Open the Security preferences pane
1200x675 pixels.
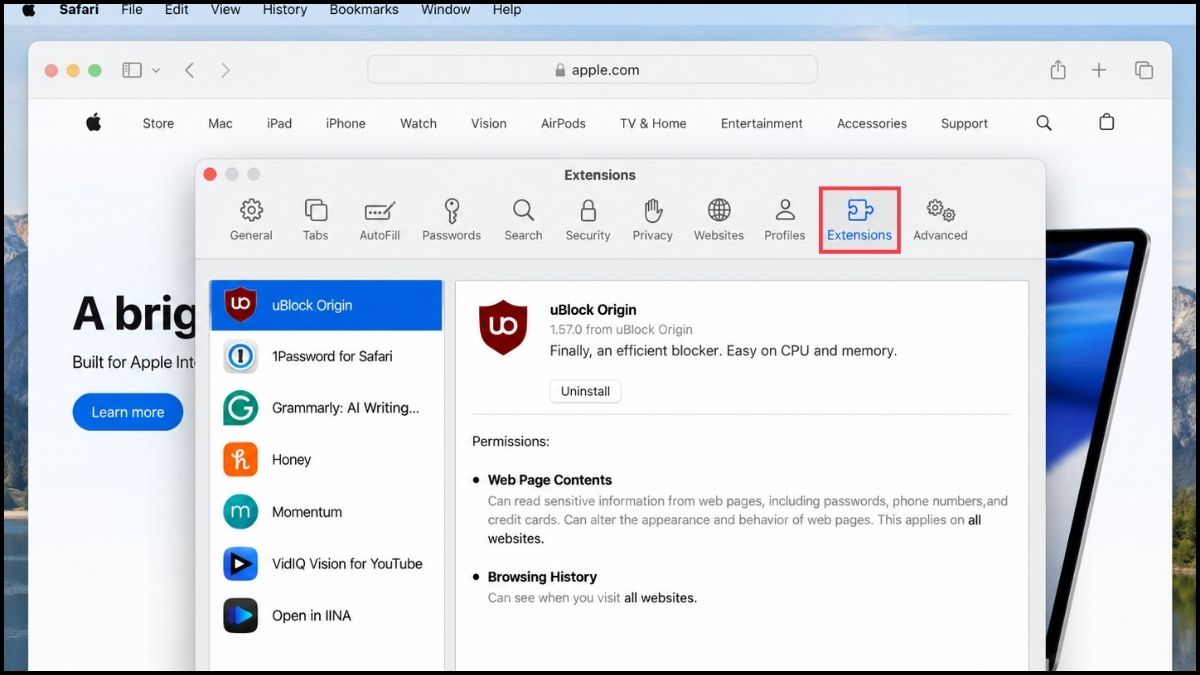[x=588, y=220]
